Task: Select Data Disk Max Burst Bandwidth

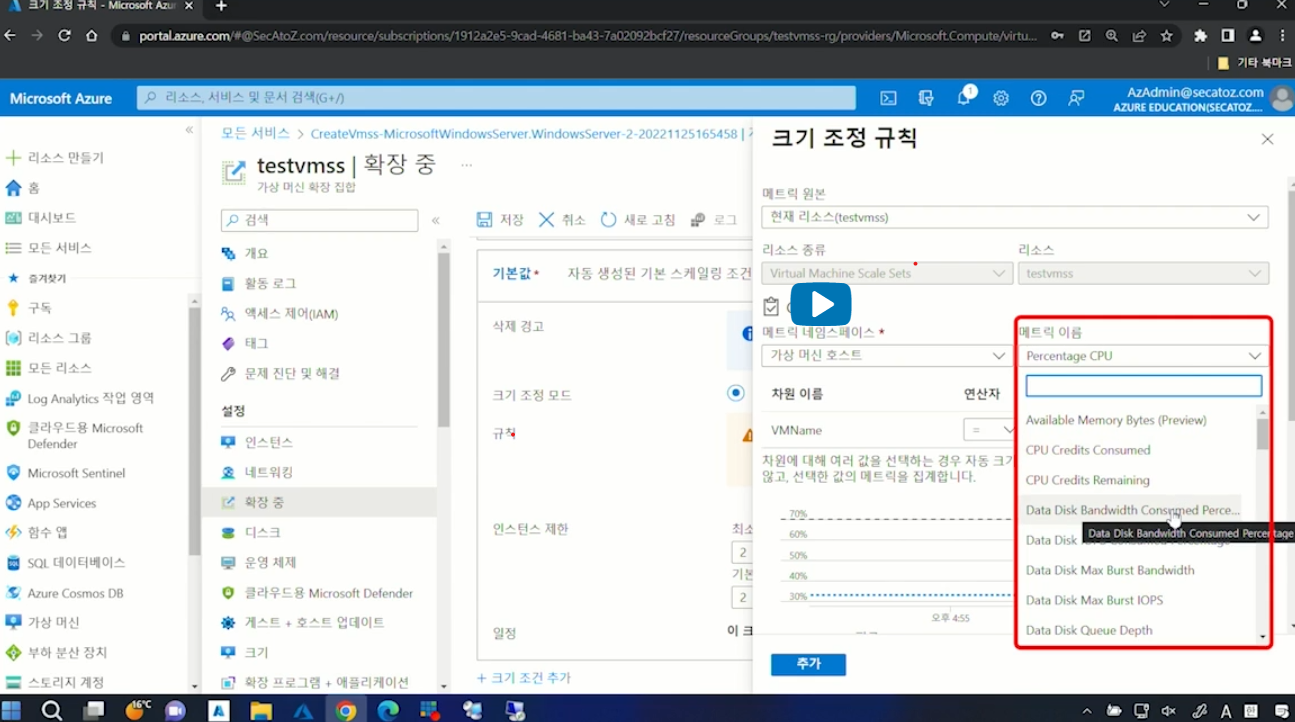Action: [1110, 570]
